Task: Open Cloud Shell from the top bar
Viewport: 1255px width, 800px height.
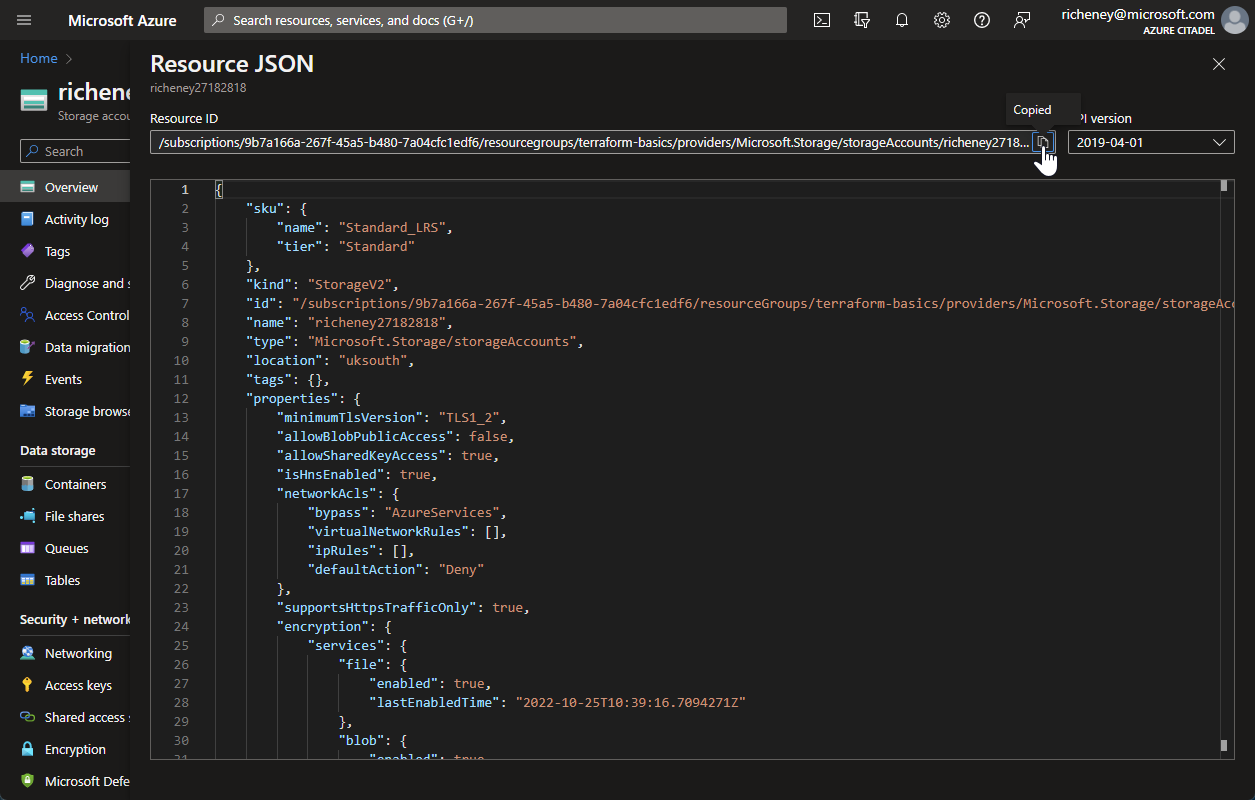Action: click(821, 19)
